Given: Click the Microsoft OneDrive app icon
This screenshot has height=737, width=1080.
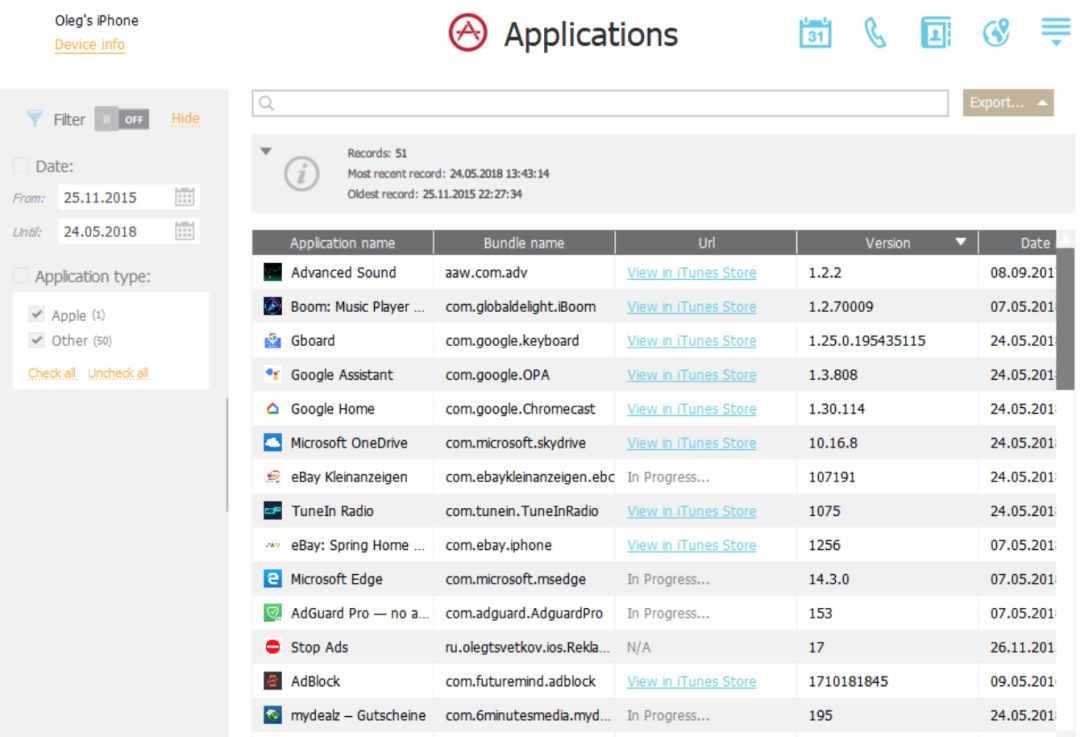Looking at the screenshot, I should click(x=273, y=442).
